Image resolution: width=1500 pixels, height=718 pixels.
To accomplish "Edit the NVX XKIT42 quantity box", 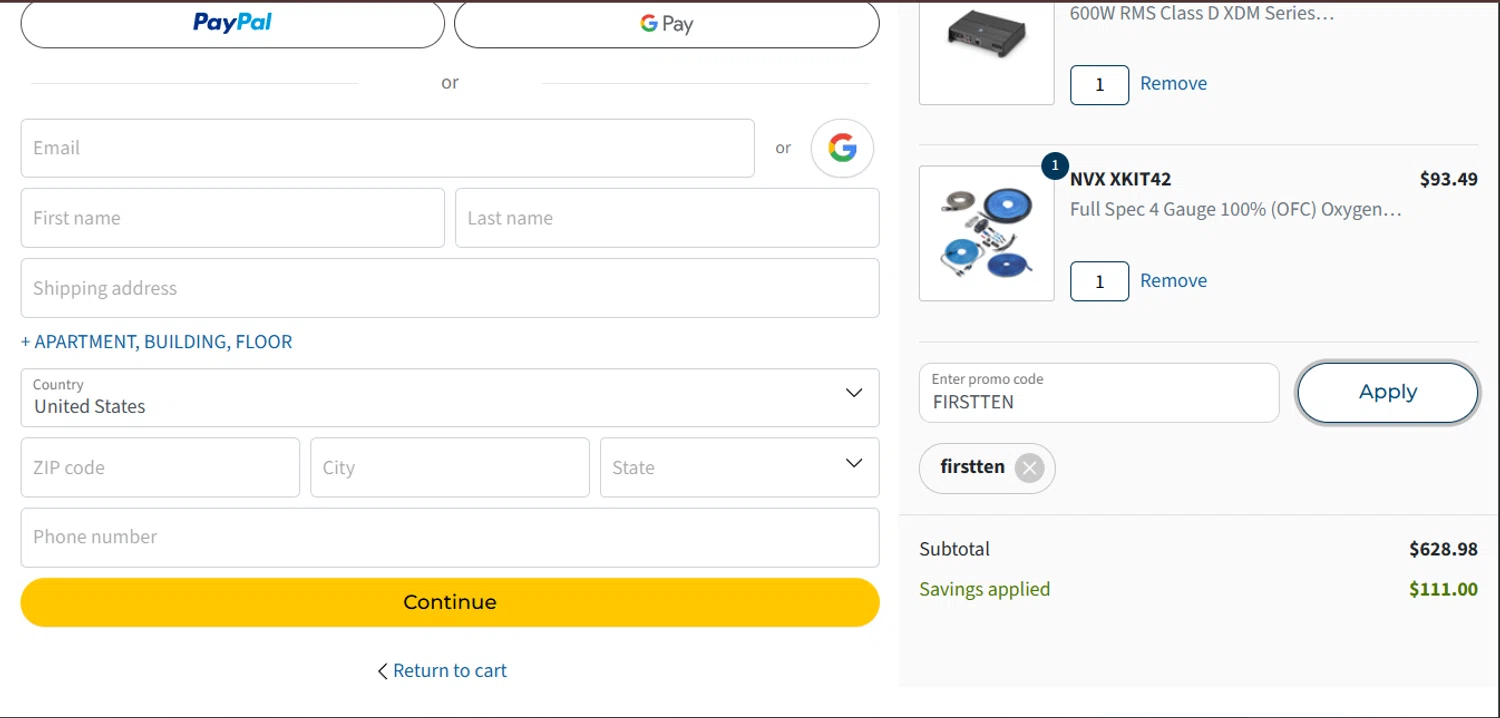I will 1099,281.
